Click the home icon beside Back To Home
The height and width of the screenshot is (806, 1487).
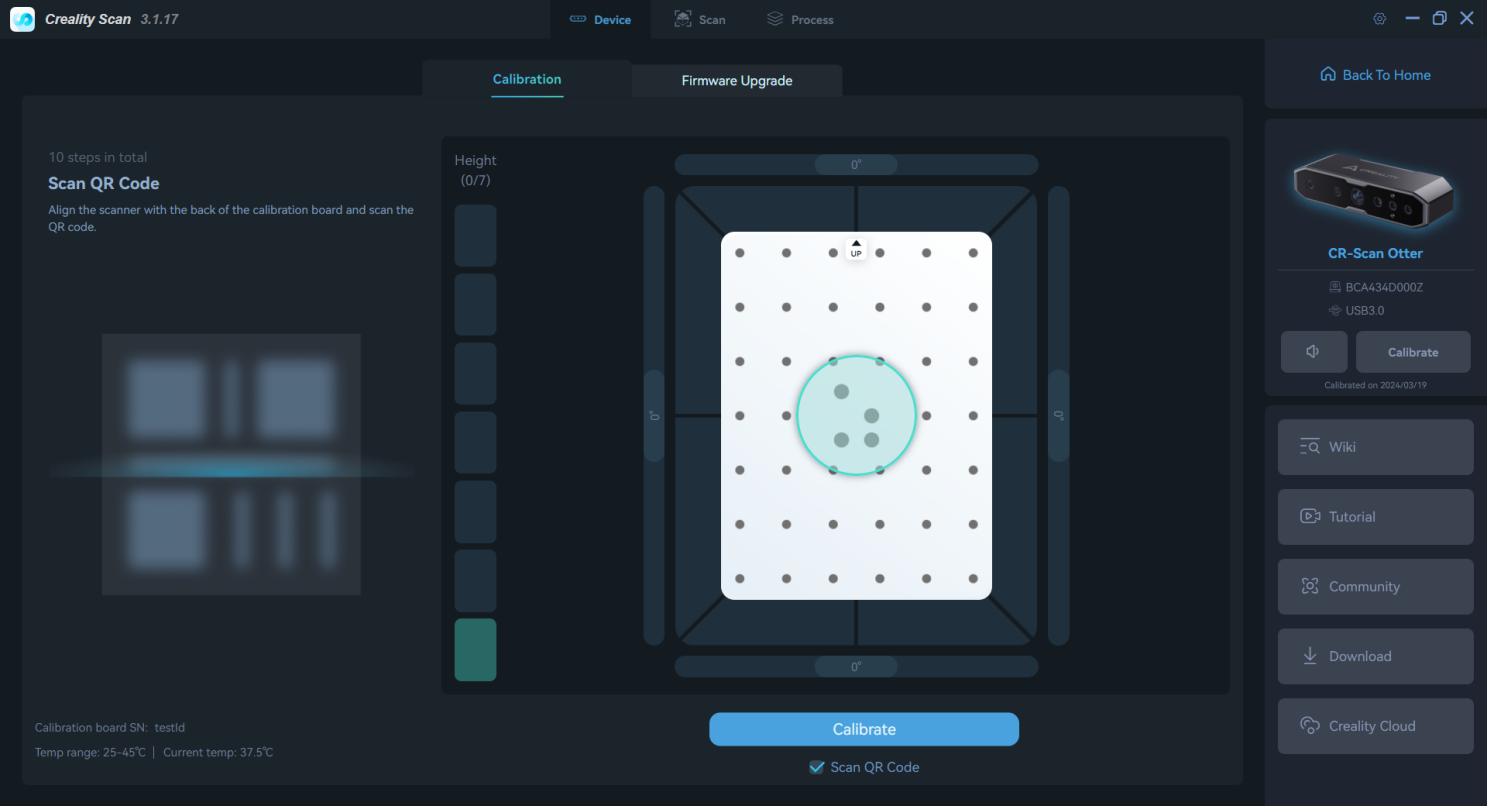(1328, 75)
